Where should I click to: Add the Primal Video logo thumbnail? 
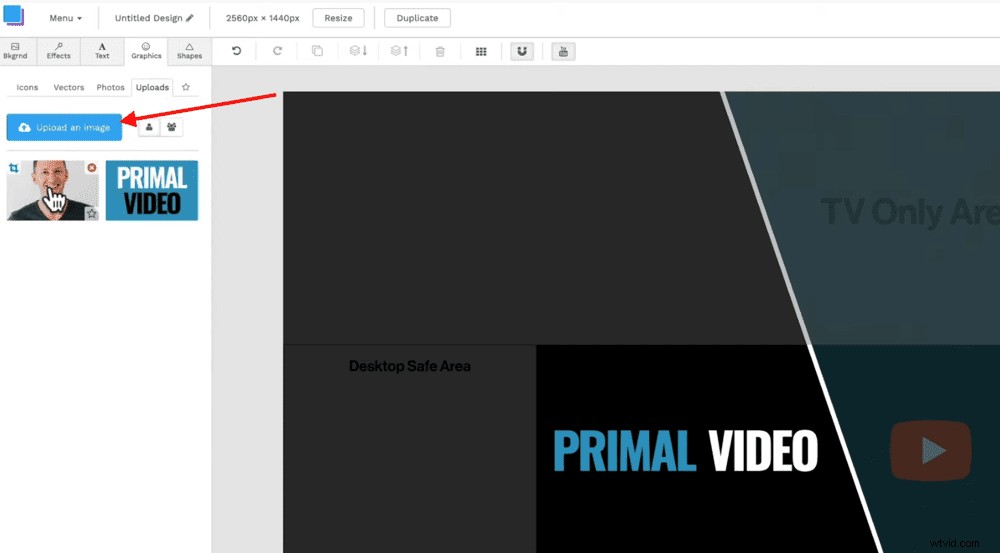tap(152, 190)
